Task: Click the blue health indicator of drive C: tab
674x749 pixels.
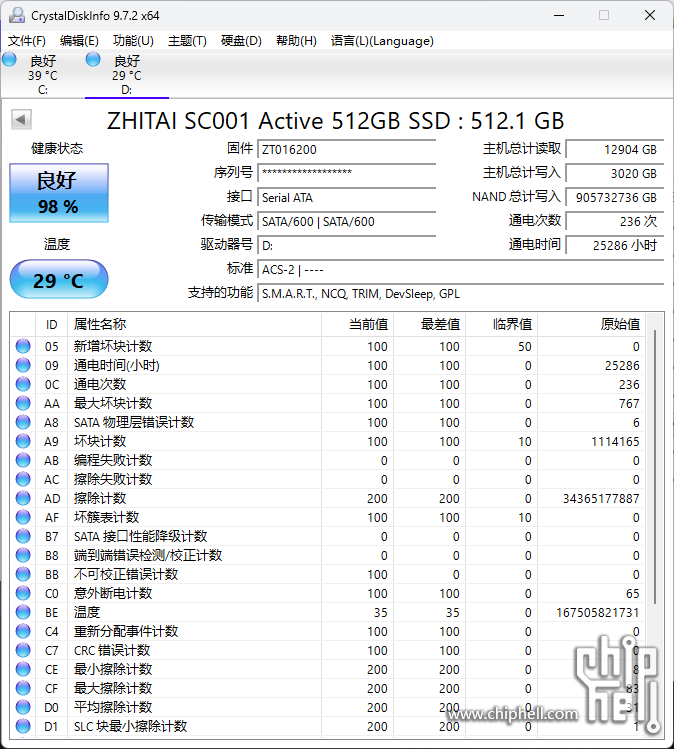Action: (x=9, y=59)
